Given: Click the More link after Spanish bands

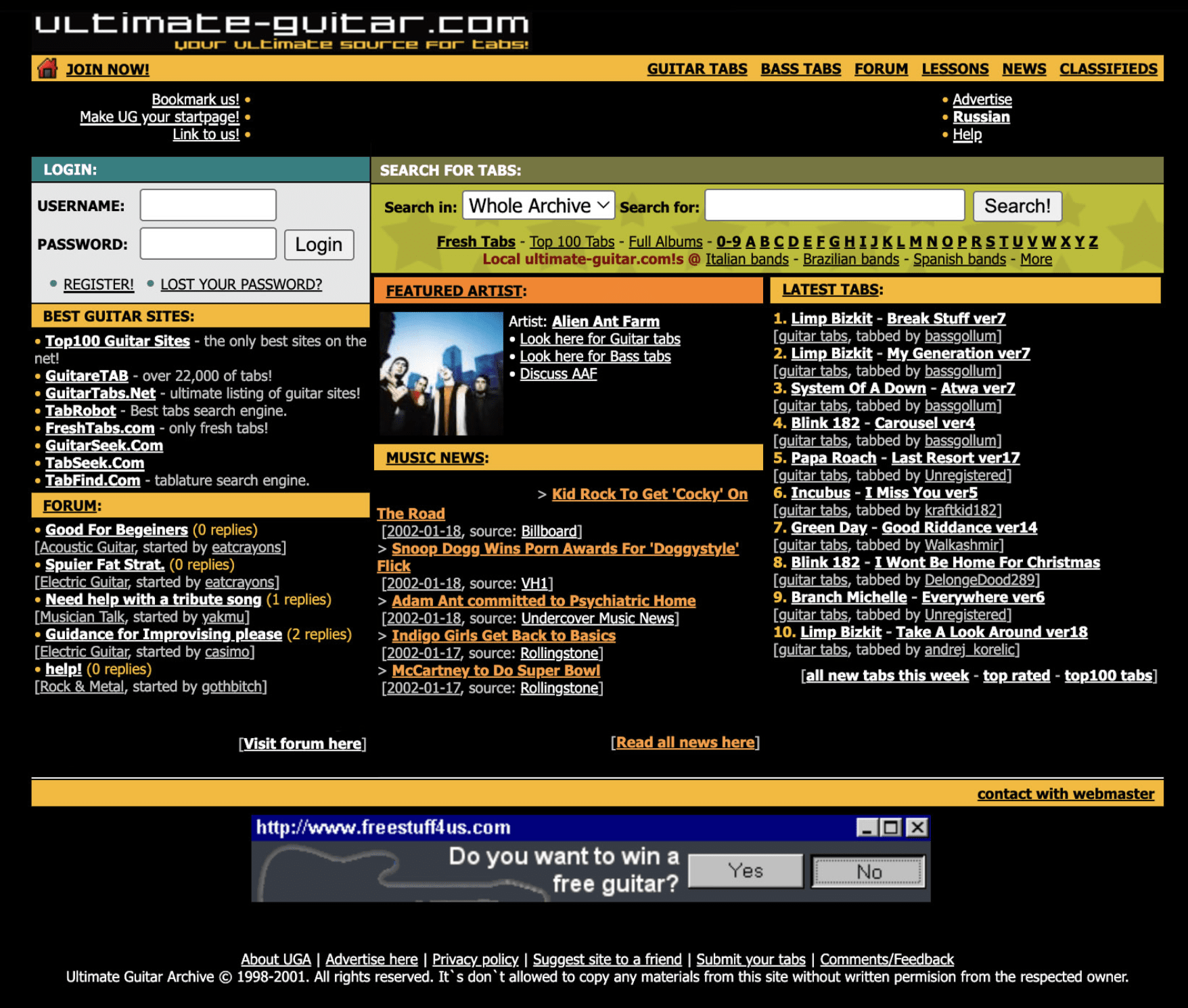Looking at the screenshot, I should point(1036,259).
